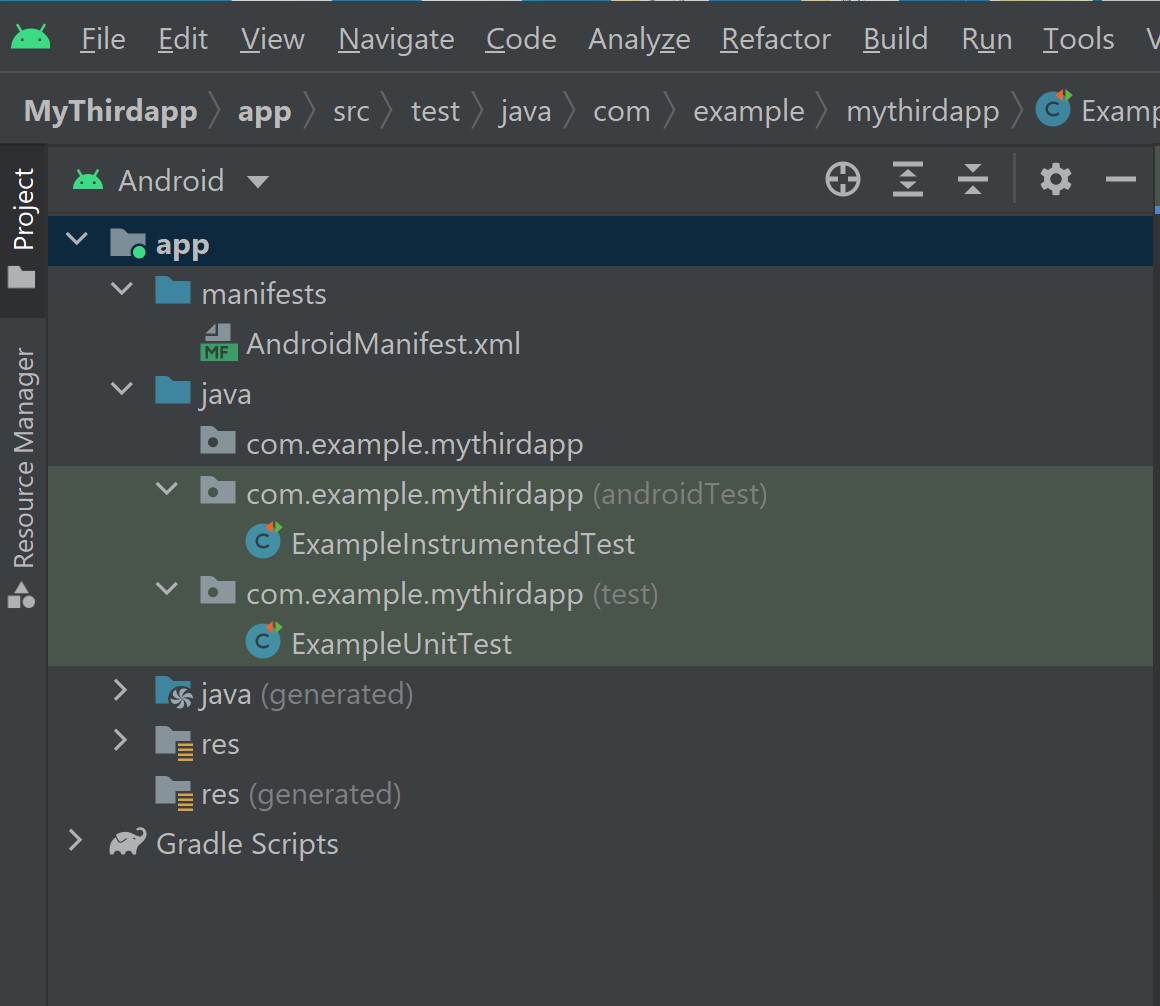
Task: Expand the res folder
Action: point(121,740)
